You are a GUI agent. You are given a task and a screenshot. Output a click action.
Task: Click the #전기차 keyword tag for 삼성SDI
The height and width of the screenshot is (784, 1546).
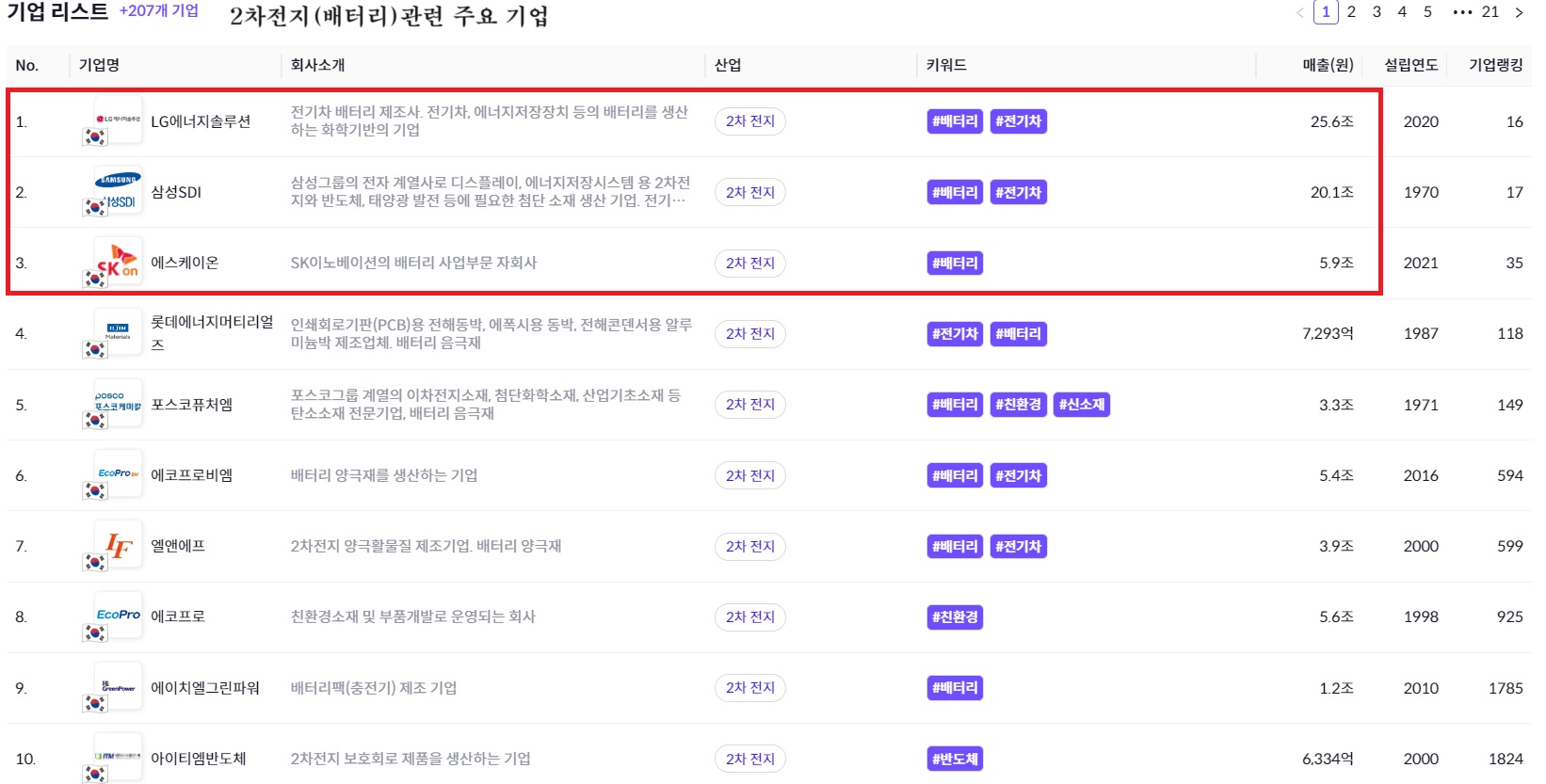point(1019,192)
